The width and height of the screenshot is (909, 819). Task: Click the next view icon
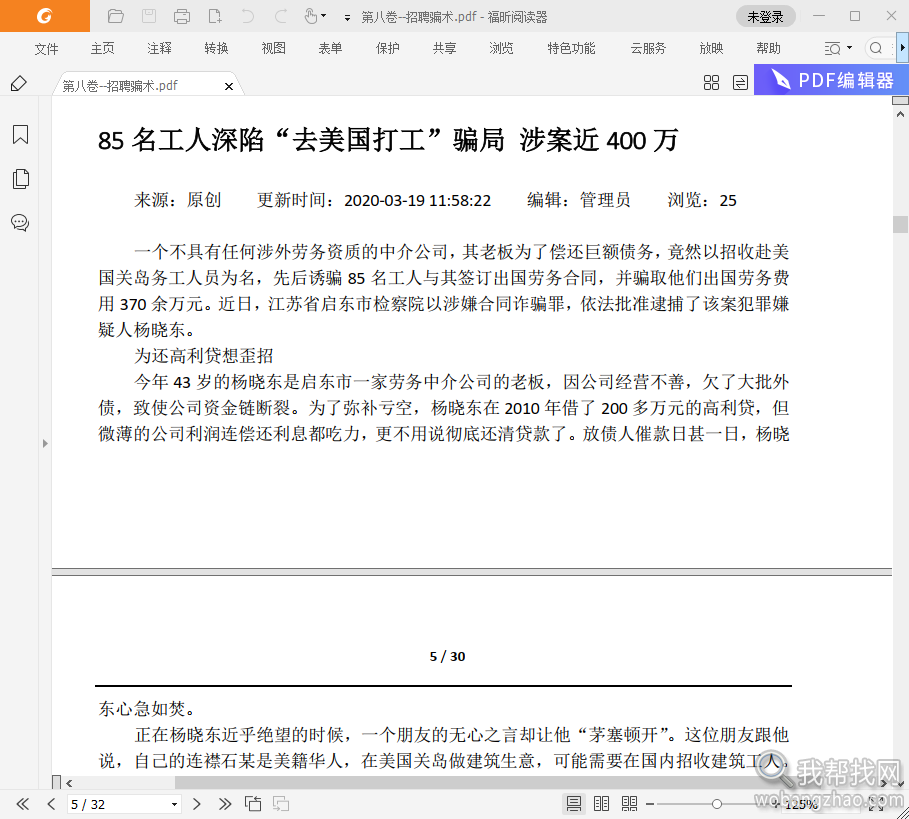[281, 804]
